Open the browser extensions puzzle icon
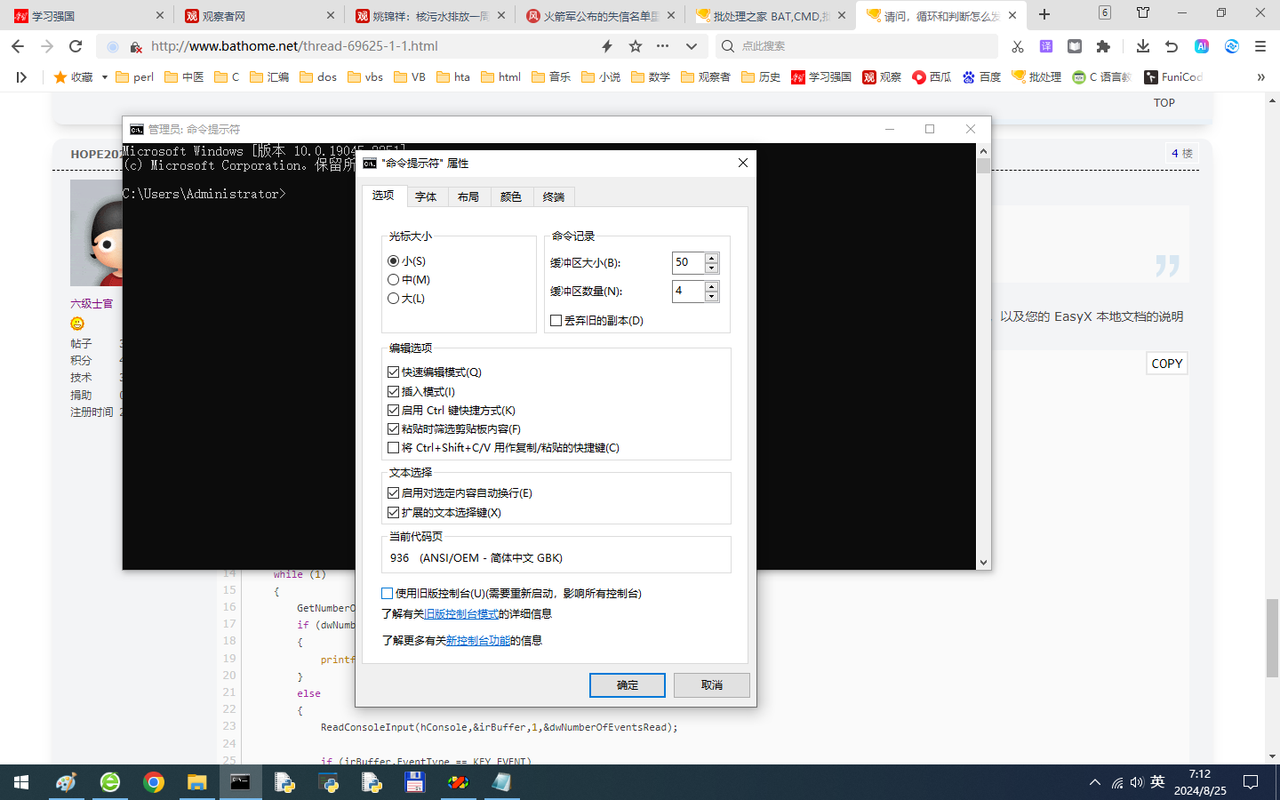 tap(1103, 47)
